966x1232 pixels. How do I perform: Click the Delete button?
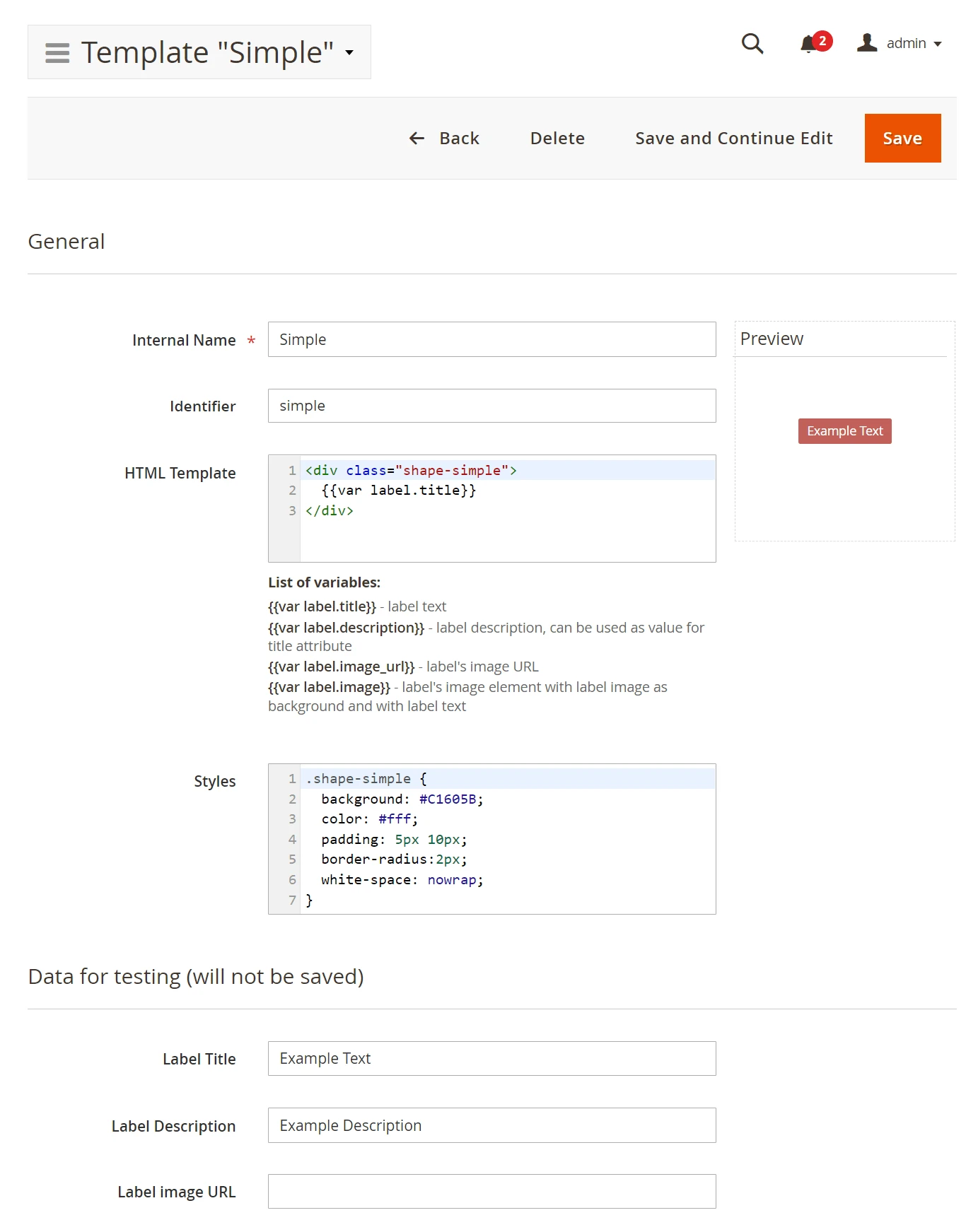(x=557, y=139)
